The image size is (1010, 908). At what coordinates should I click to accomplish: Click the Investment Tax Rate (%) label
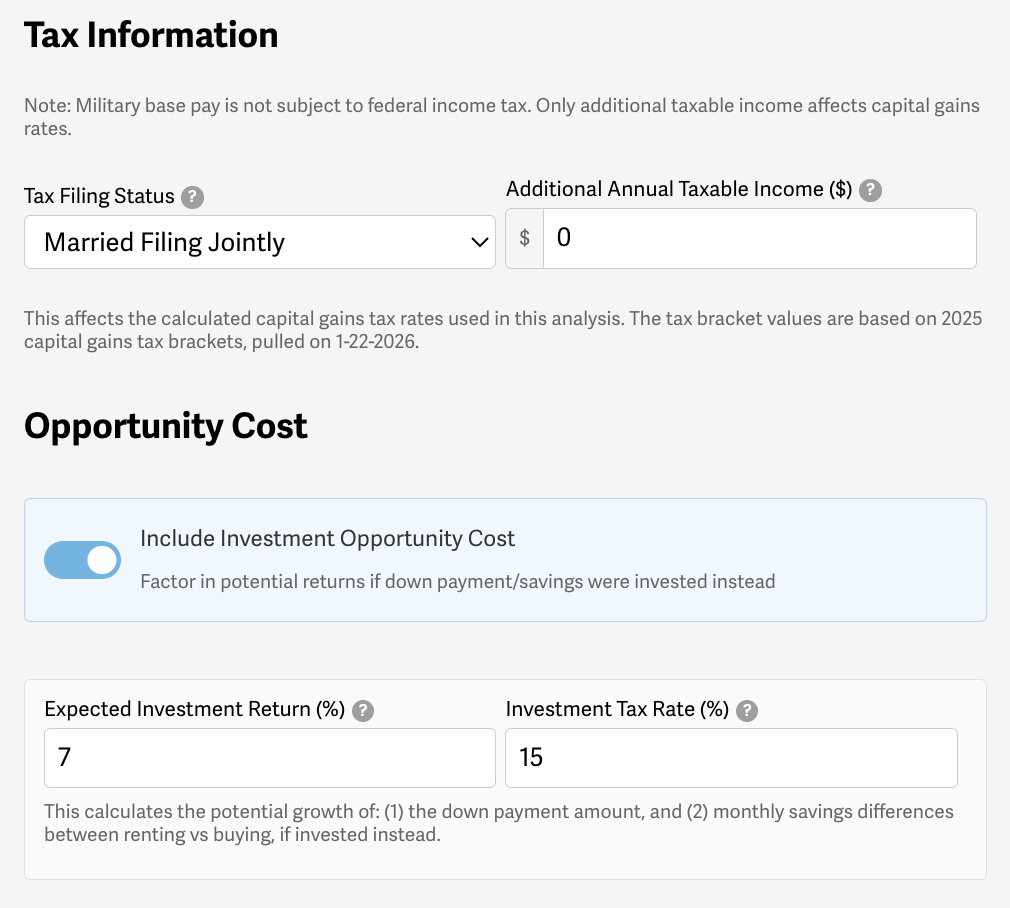pyautogui.click(x=617, y=710)
